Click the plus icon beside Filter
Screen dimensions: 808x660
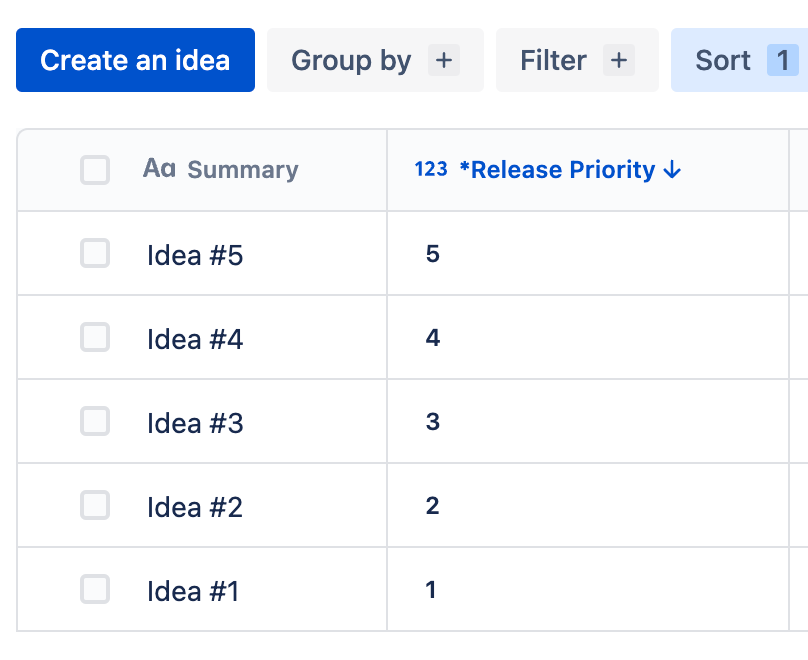tap(619, 60)
